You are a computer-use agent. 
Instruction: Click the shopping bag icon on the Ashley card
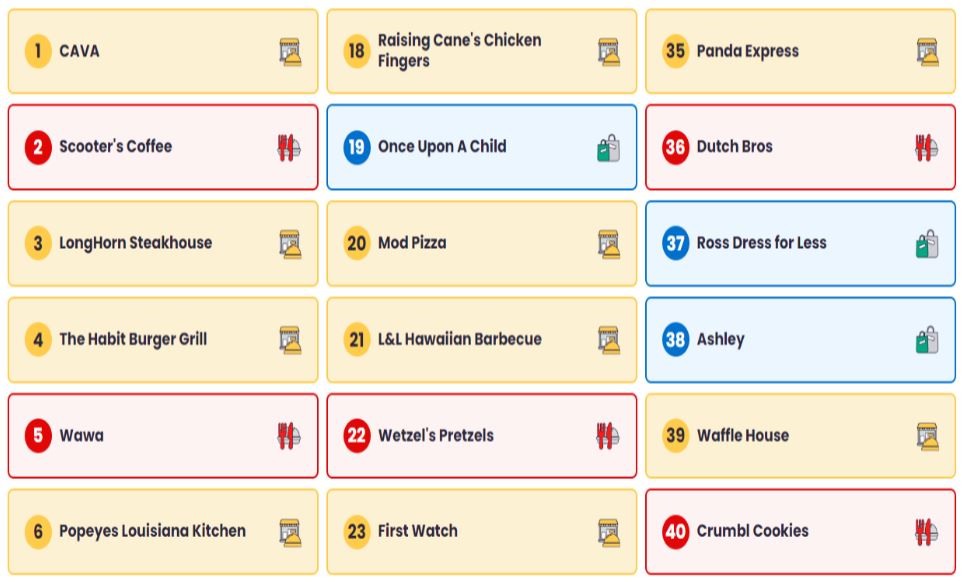click(927, 340)
